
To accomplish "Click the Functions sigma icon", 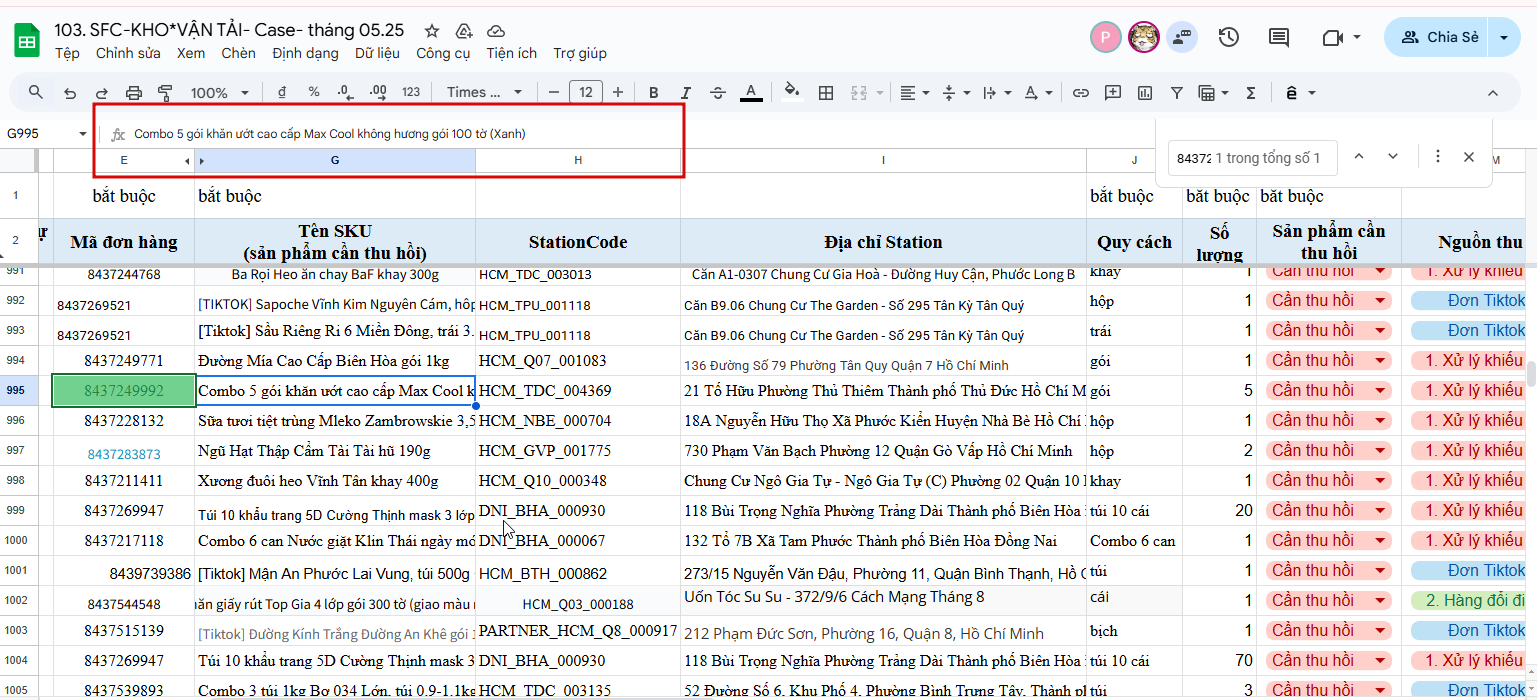I will pos(1250,93).
